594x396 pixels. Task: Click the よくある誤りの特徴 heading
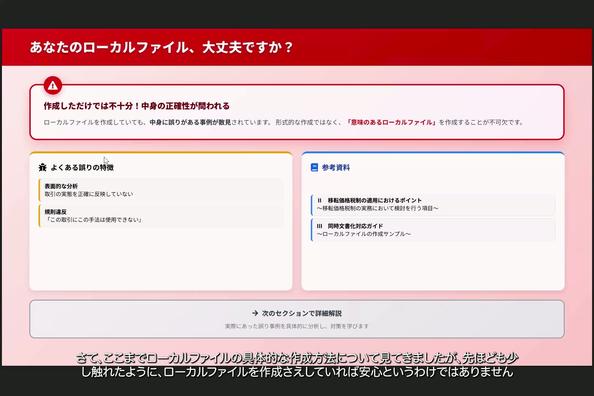click(82, 167)
